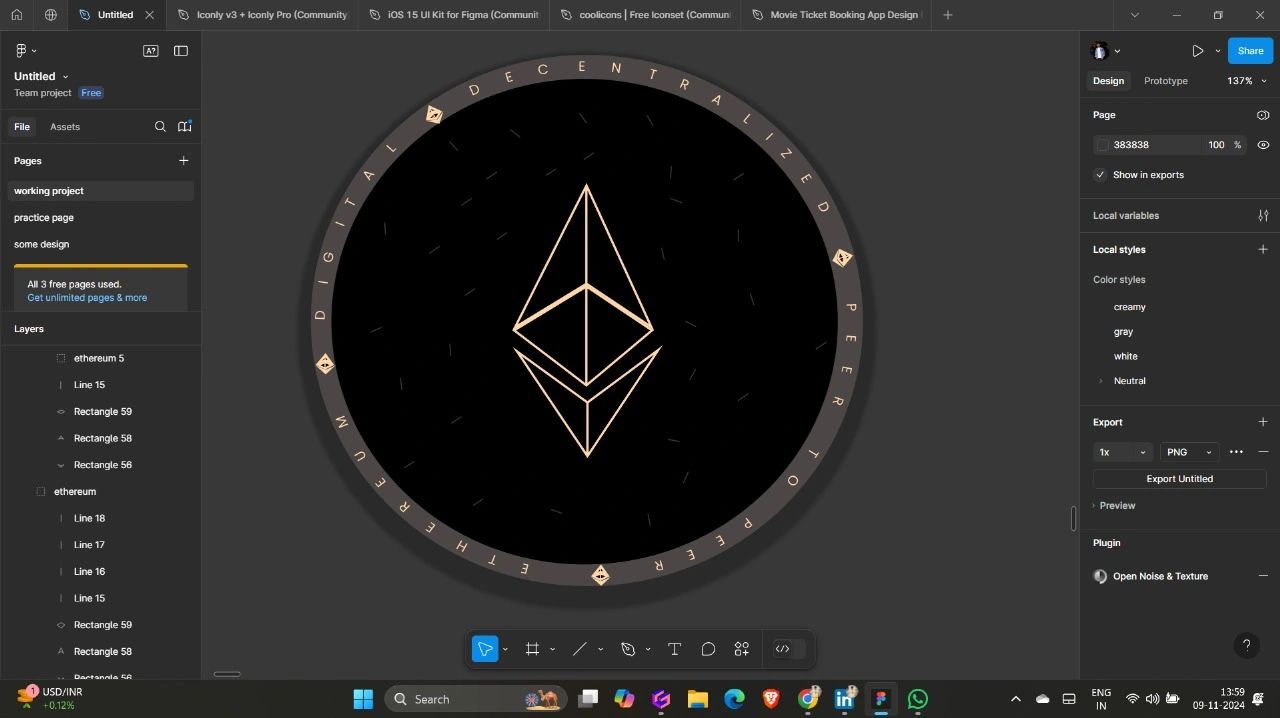The image size is (1280, 718).
Task: Expand the Neutral style group
Action: pos(1101,381)
